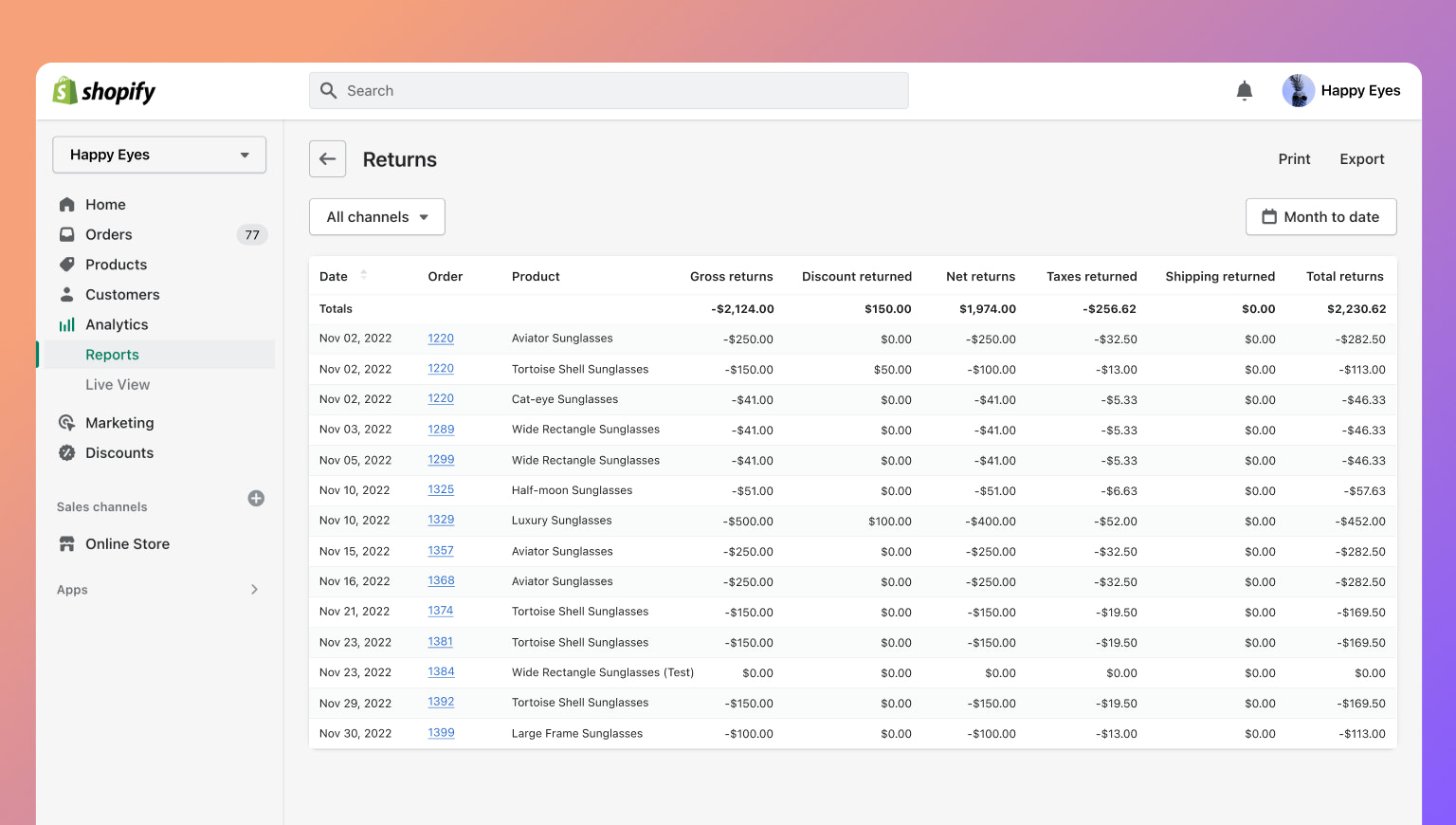Open Online Store via the storefront icon
The width and height of the screenshot is (1456, 825).
66,543
